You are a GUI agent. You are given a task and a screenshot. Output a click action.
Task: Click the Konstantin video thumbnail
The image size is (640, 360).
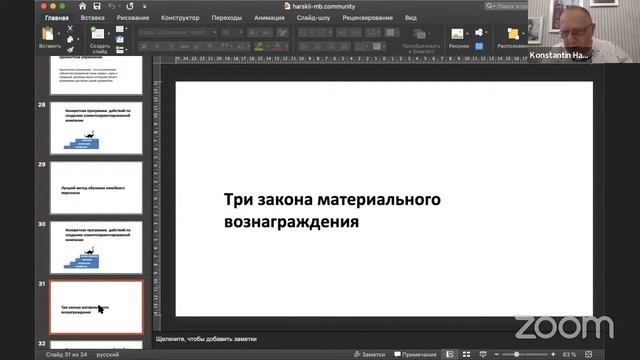point(584,31)
